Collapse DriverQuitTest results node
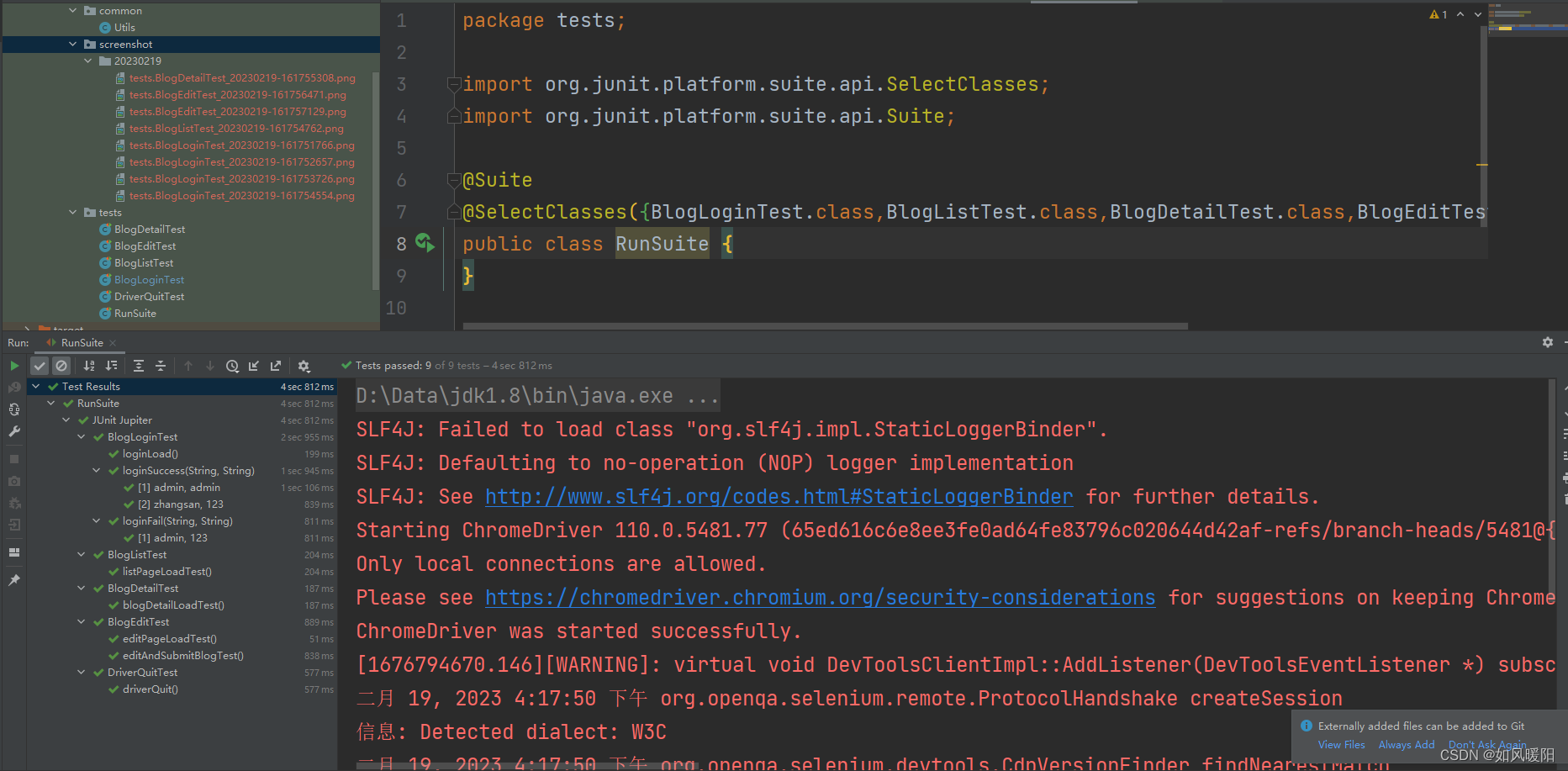The image size is (1568, 771). click(x=81, y=673)
